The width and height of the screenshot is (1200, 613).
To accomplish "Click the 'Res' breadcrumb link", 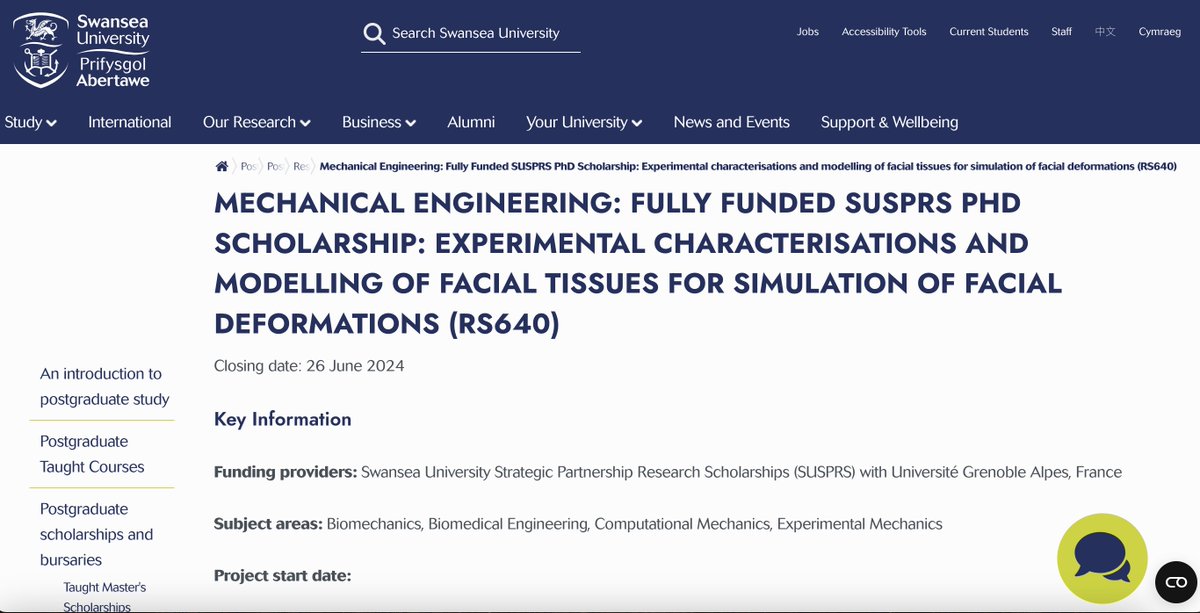I will pos(301,166).
